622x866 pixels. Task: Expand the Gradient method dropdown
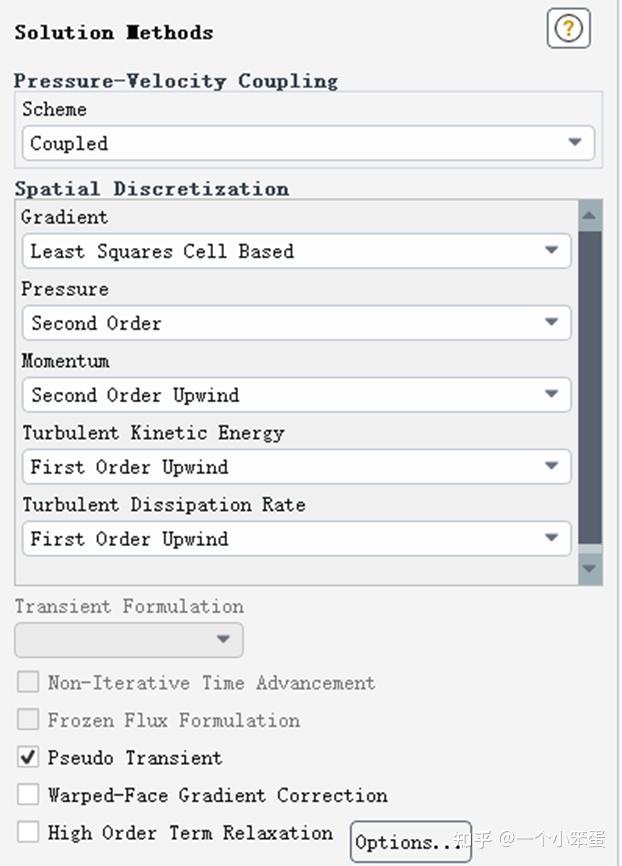[552, 251]
